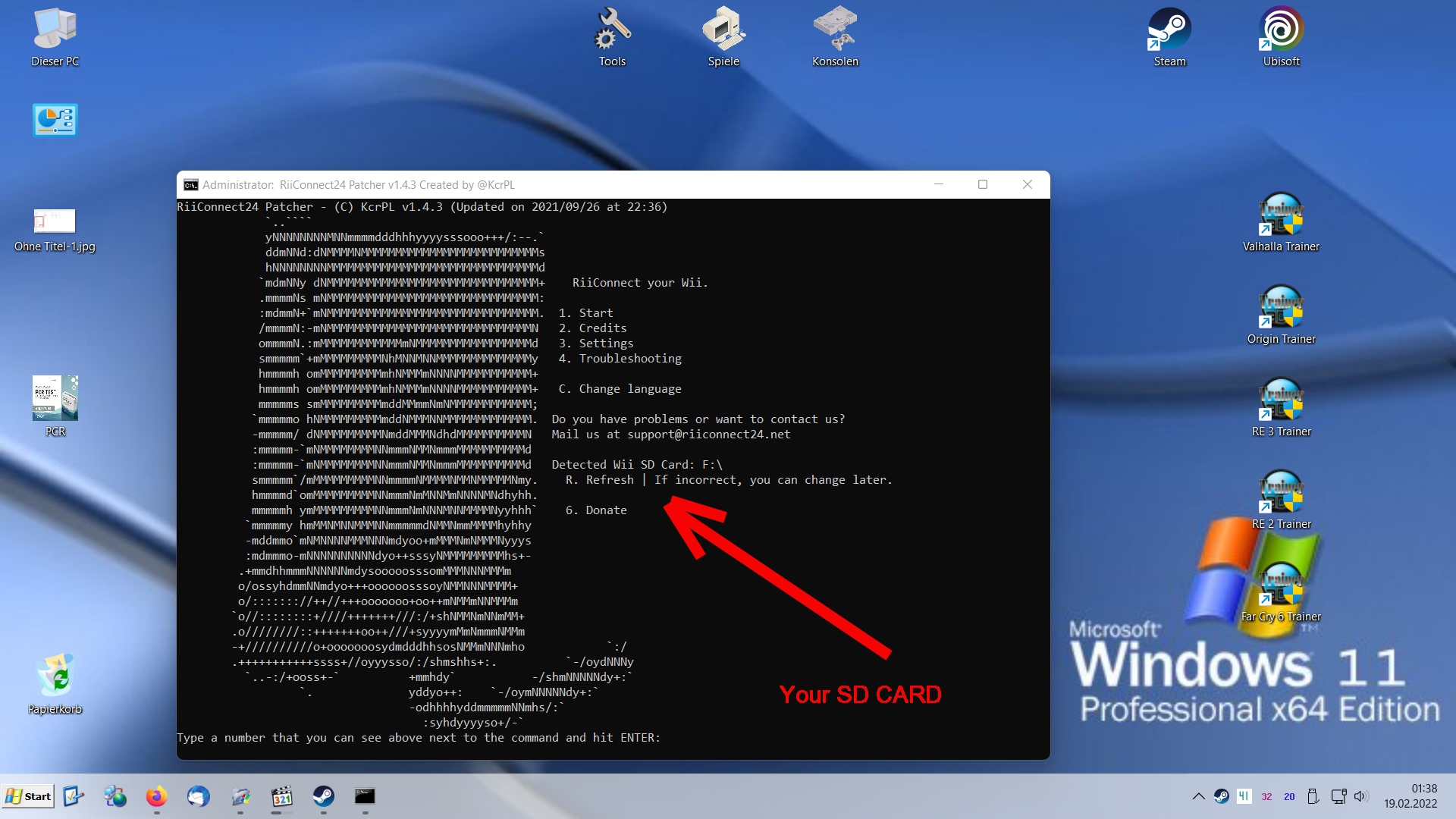Open the network connection tray icon
The height and width of the screenshot is (819, 1456).
[x=1338, y=796]
